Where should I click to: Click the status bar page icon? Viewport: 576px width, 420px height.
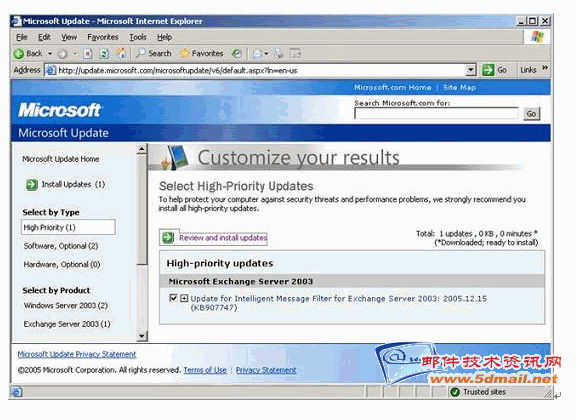point(16,392)
